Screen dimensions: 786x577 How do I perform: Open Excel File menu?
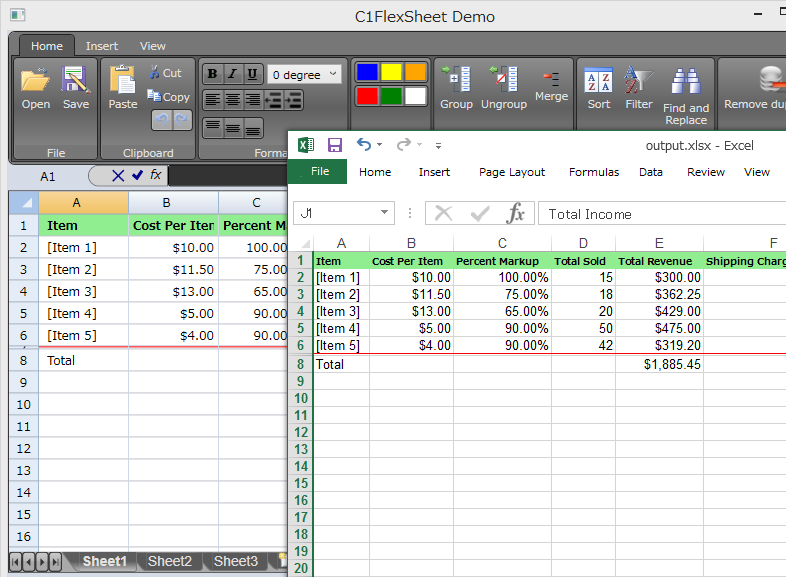pos(317,171)
